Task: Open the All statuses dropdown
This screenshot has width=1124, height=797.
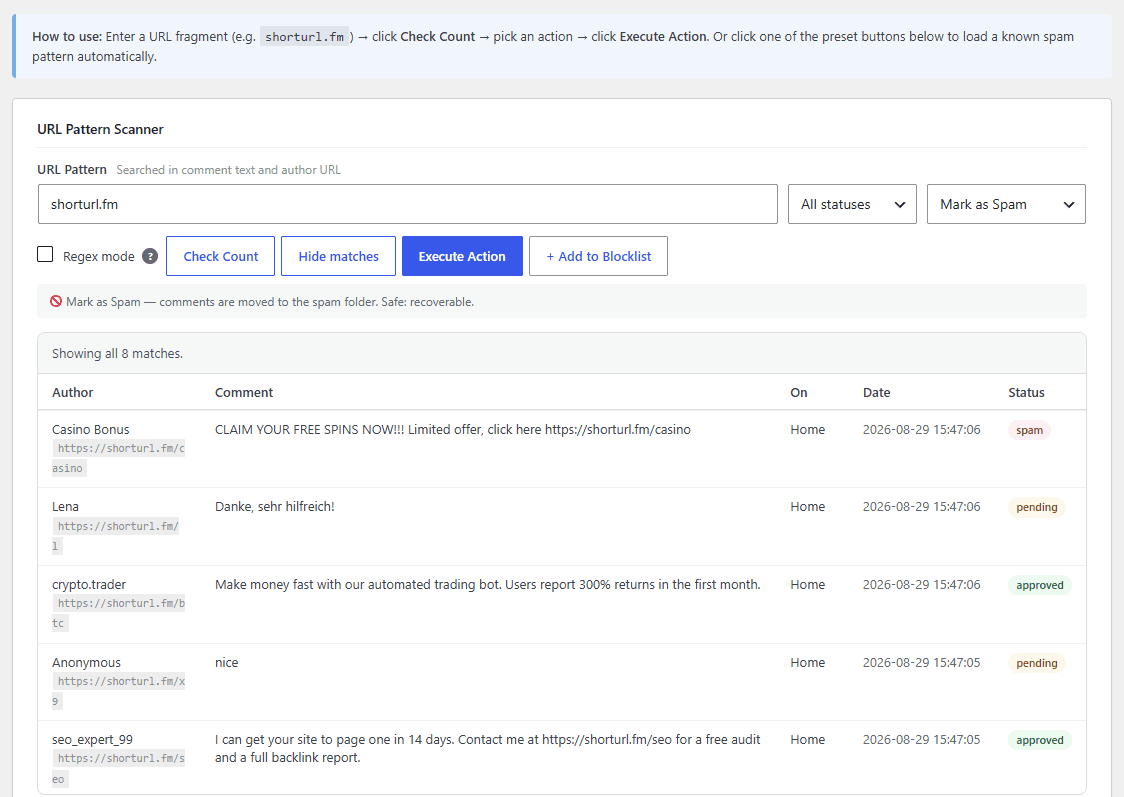Action: click(x=852, y=204)
